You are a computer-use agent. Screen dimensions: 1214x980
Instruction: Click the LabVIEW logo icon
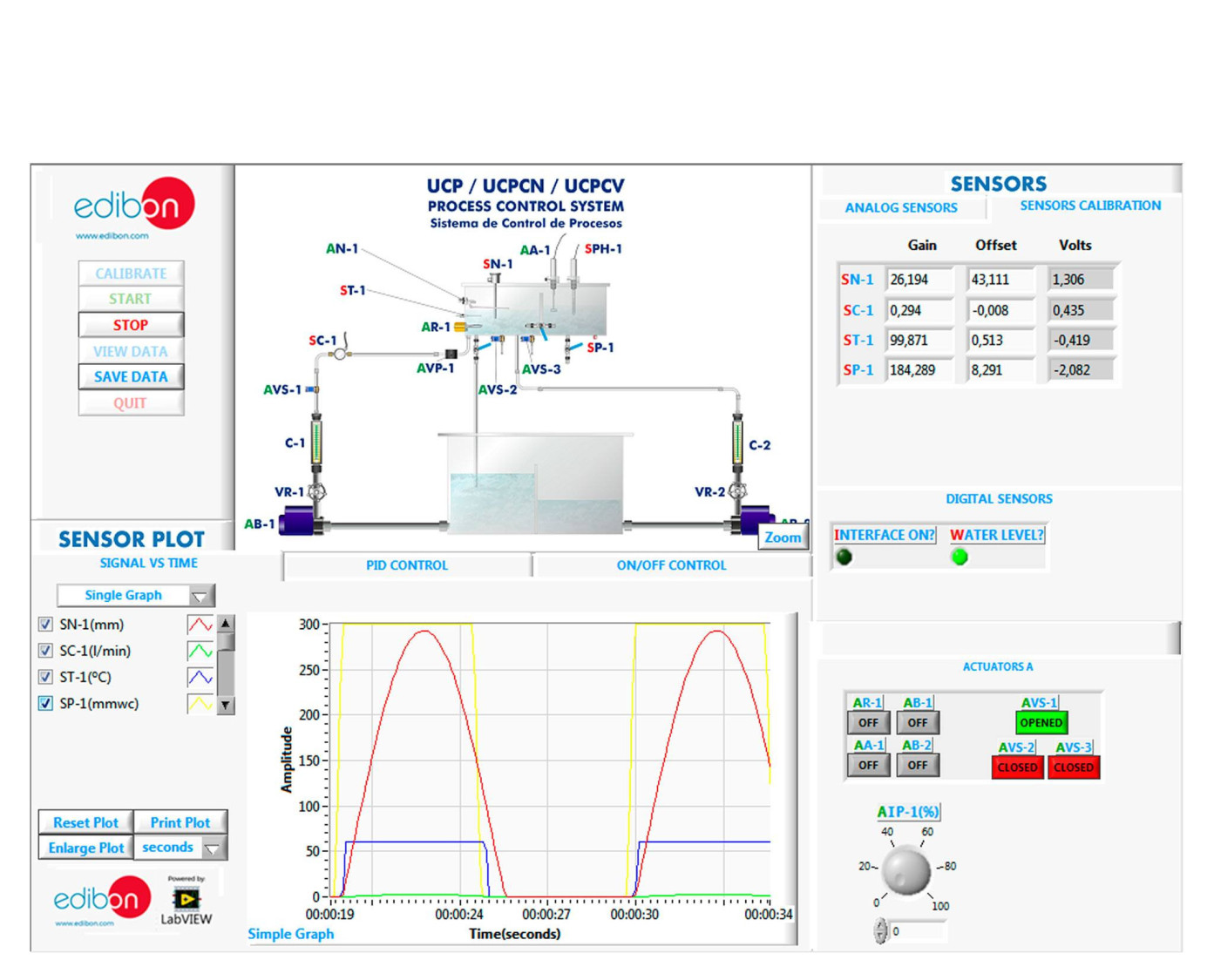pos(186,899)
